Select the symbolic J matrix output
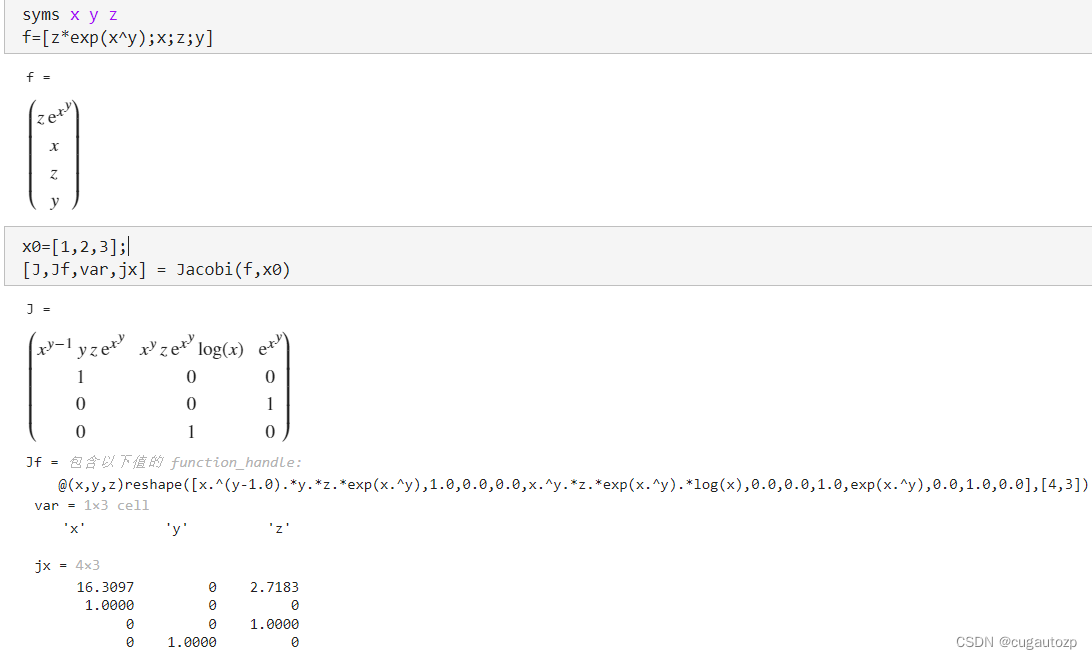This screenshot has width=1092, height=659. point(159,387)
